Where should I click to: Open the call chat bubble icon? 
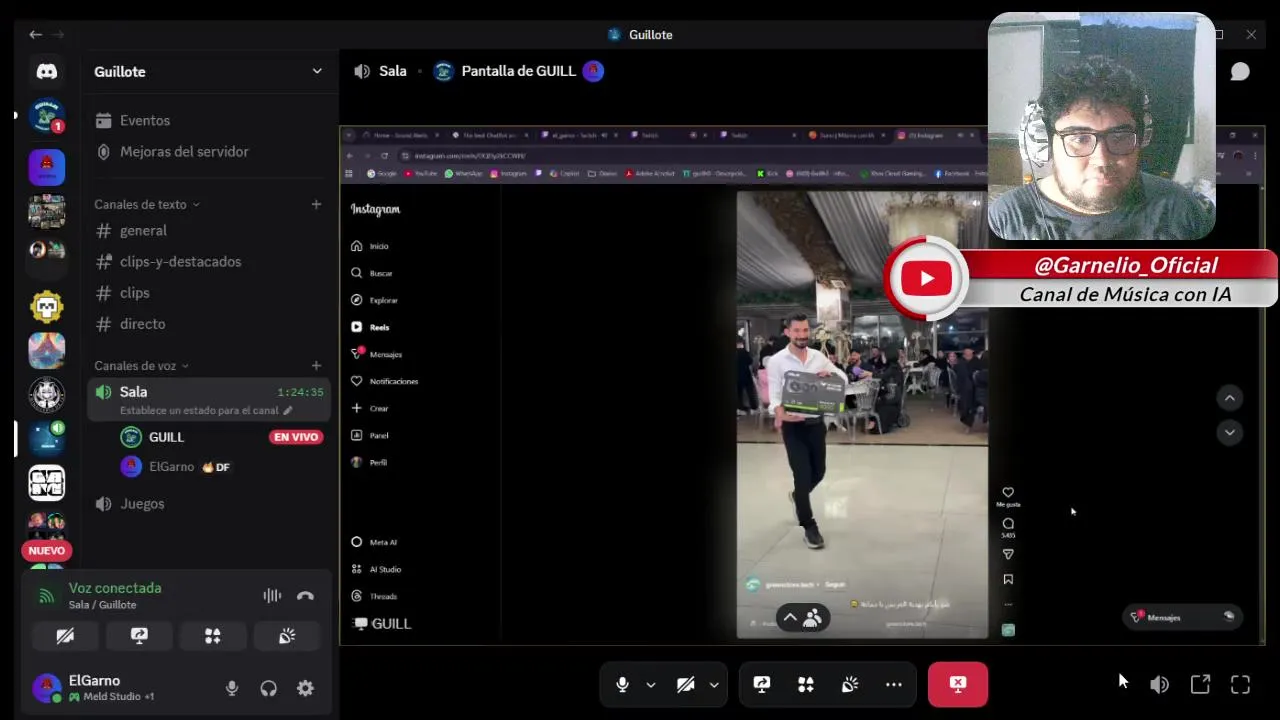click(x=1240, y=71)
